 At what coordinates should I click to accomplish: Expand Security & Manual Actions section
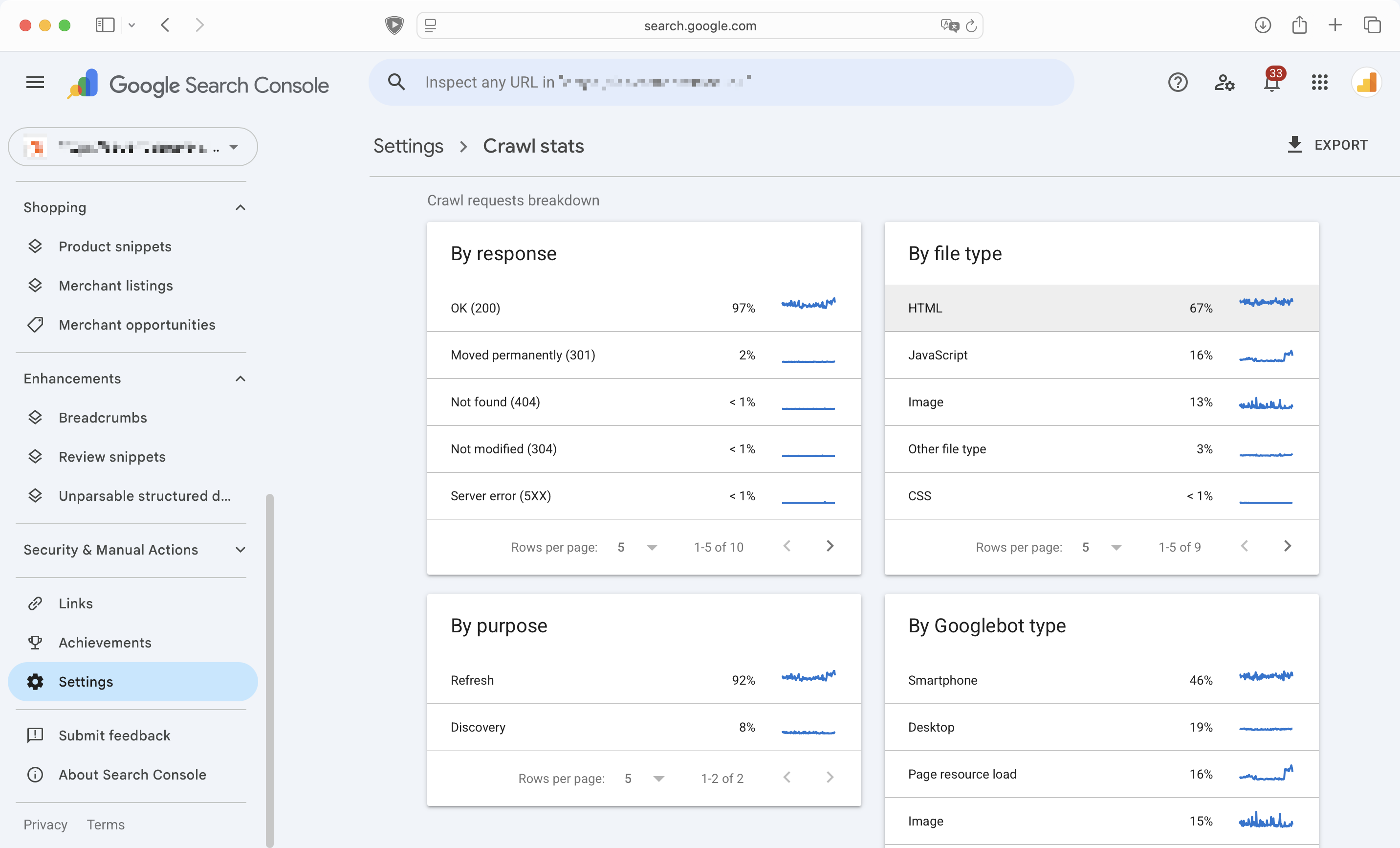click(241, 550)
